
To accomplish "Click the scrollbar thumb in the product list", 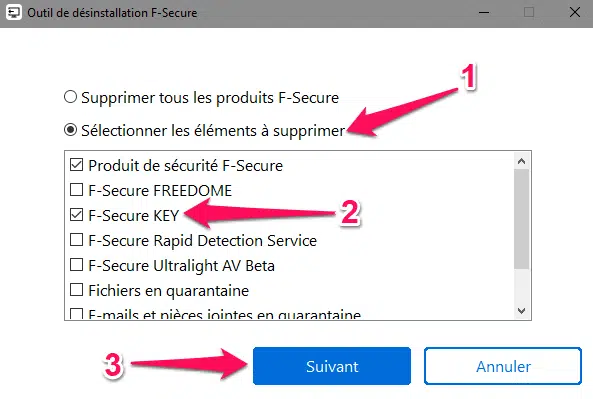I will [522, 219].
